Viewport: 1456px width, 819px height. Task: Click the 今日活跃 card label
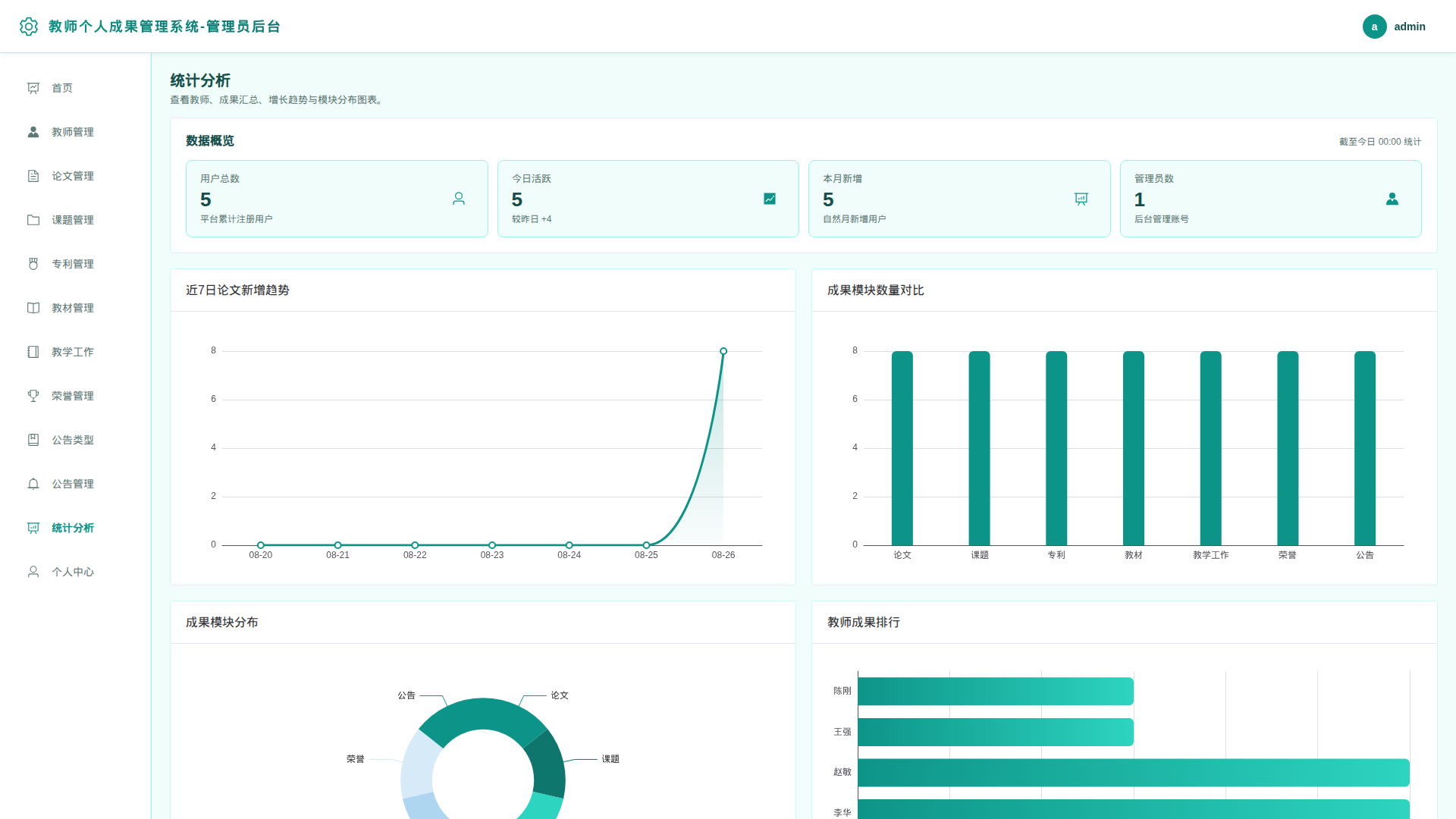pyautogui.click(x=532, y=179)
